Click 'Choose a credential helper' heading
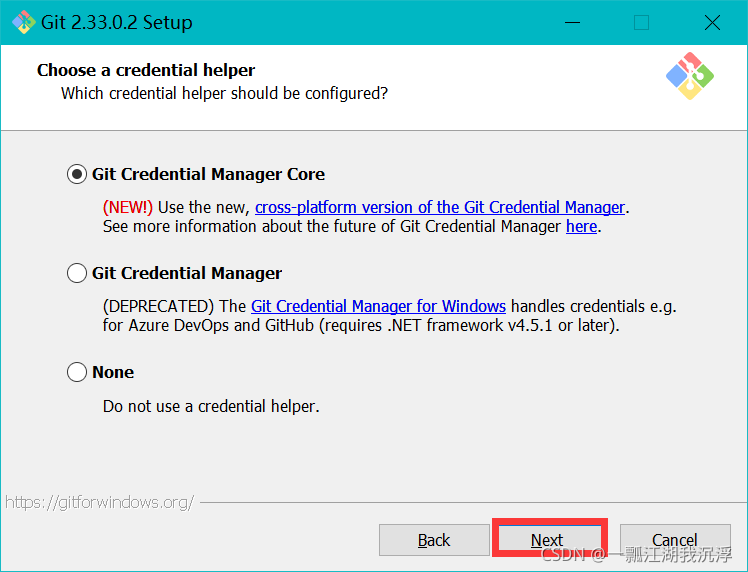 point(146,70)
